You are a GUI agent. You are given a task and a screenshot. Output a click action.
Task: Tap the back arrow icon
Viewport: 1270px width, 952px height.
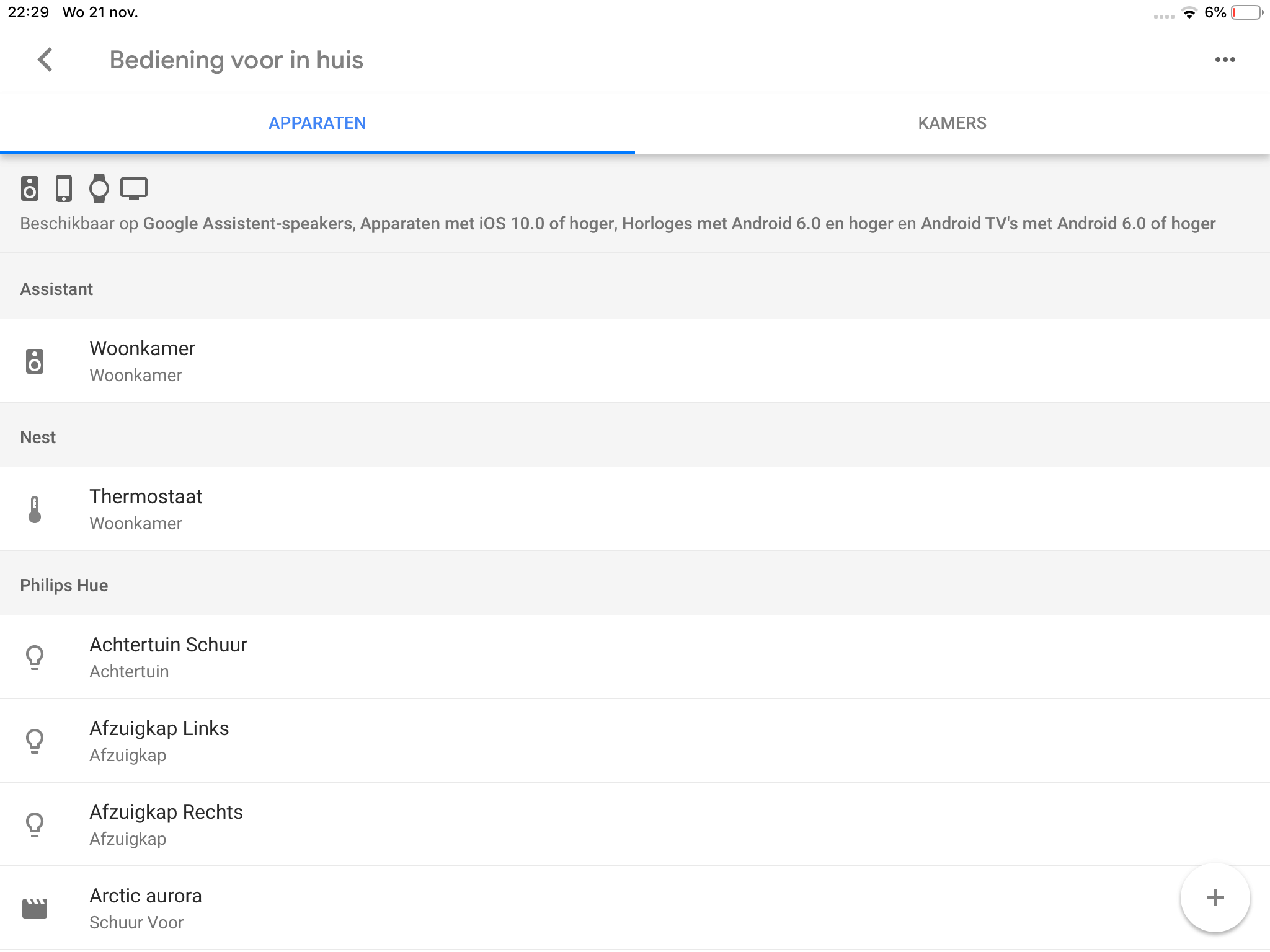pos(45,60)
